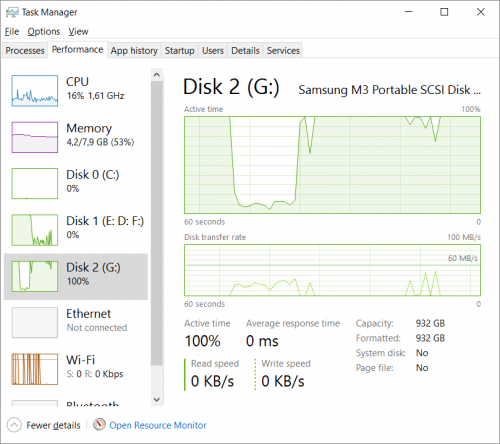Click the sidebar scroll down arrow

(157, 399)
